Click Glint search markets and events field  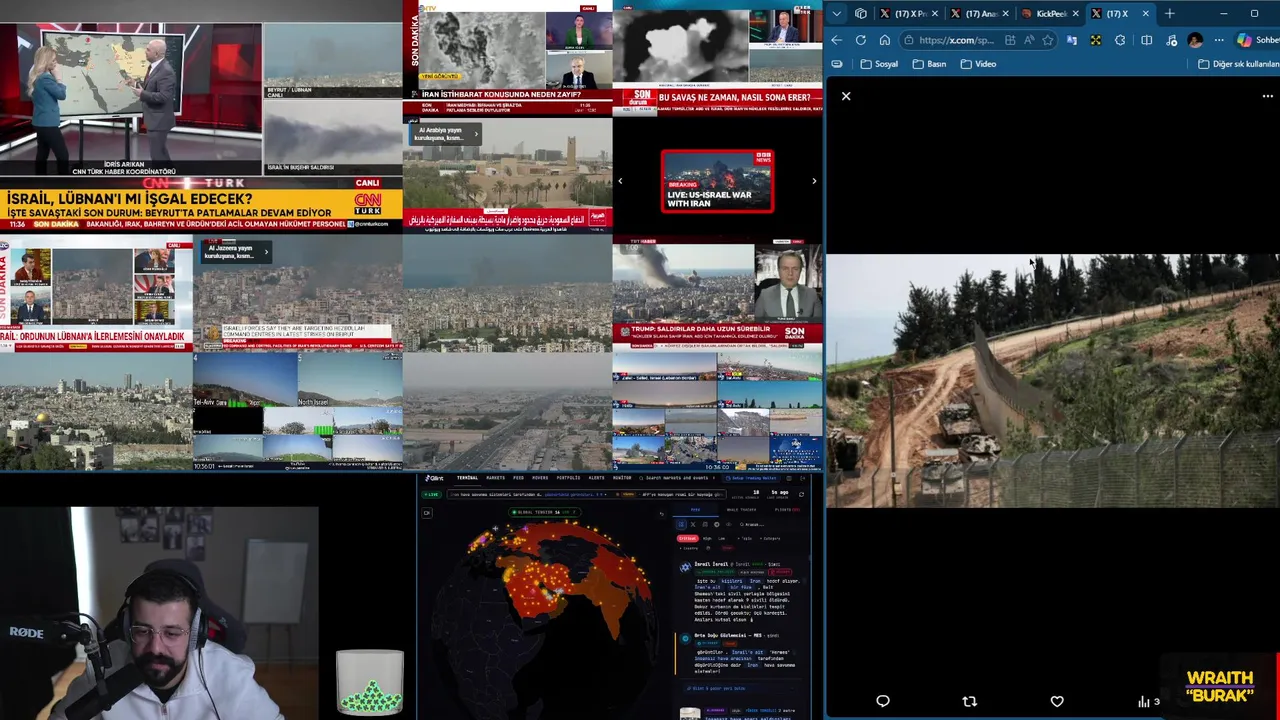click(678, 478)
